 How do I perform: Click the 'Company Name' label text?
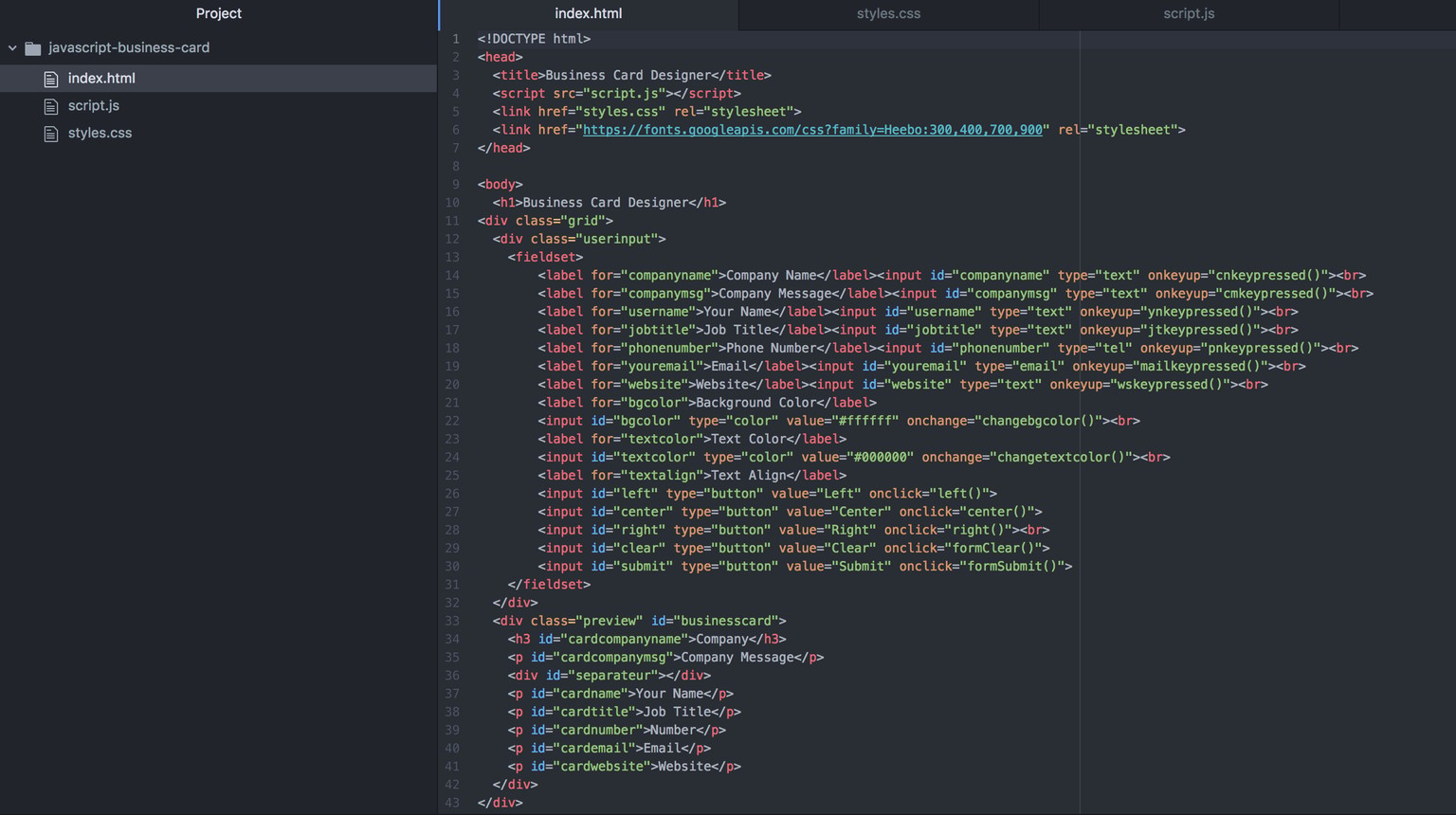click(x=772, y=276)
